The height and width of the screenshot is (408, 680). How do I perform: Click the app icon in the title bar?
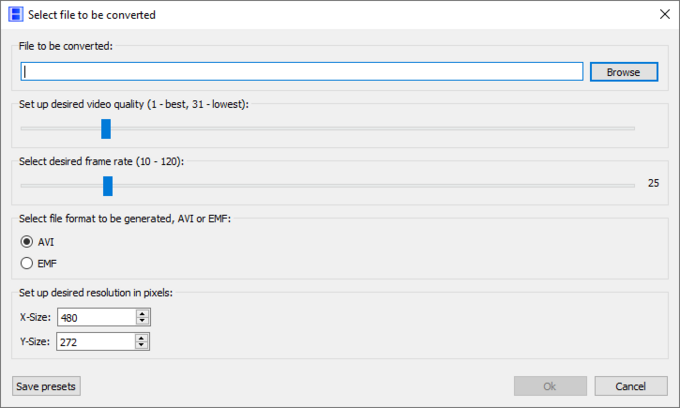(16, 14)
